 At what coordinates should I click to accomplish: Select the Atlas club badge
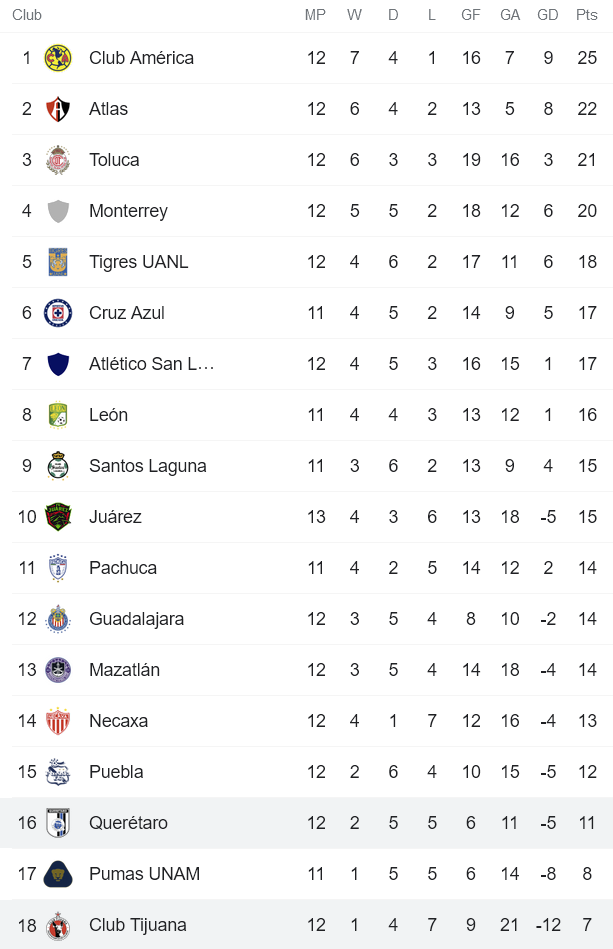pyautogui.click(x=60, y=108)
